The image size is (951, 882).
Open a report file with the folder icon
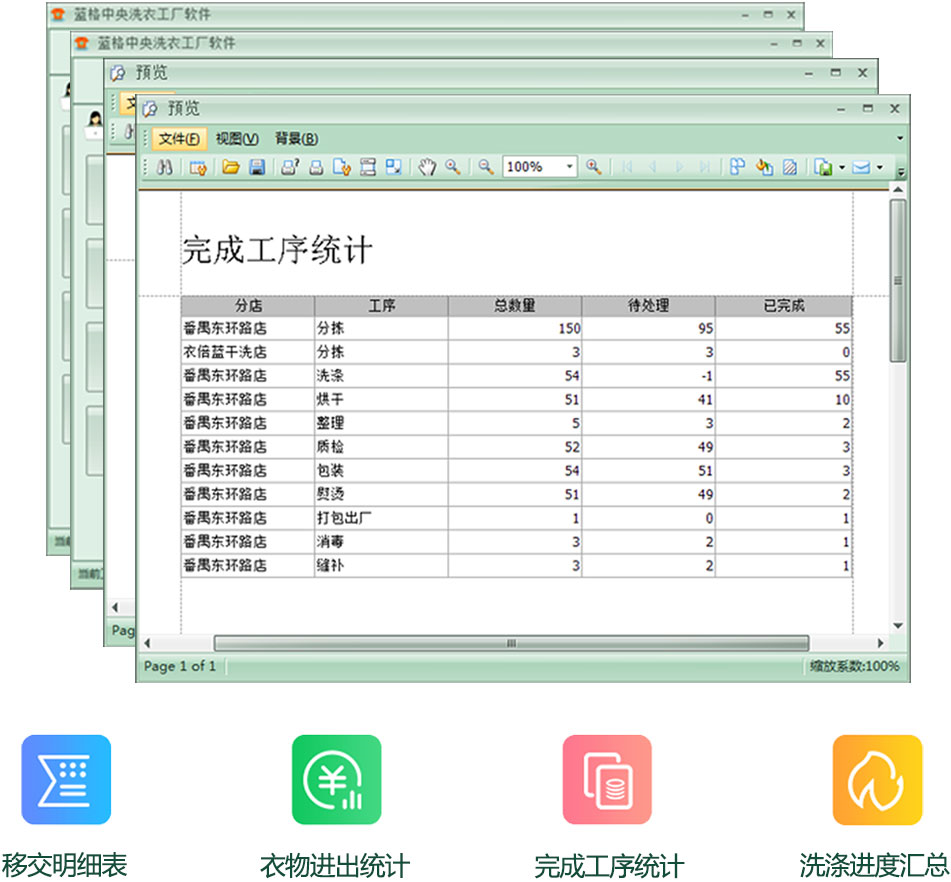[229, 167]
